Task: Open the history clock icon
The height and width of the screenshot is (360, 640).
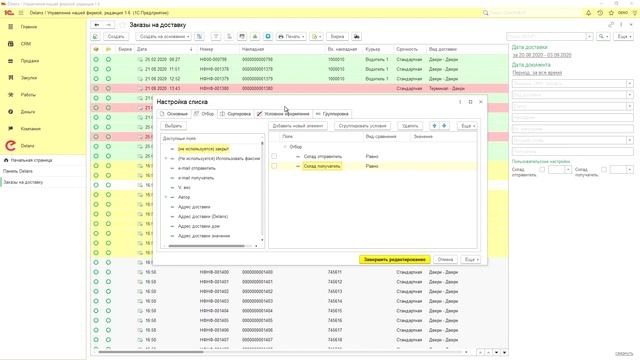Action: pyautogui.click(x=600, y=13)
